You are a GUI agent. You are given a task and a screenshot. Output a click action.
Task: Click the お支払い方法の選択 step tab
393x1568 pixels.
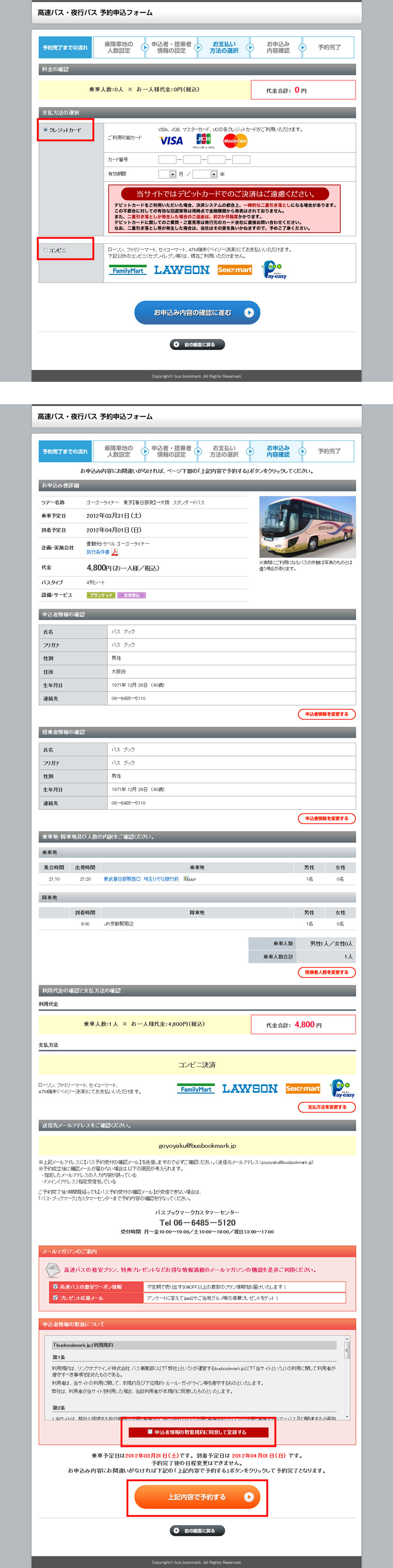pyautogui.click(x=224, y=47)
